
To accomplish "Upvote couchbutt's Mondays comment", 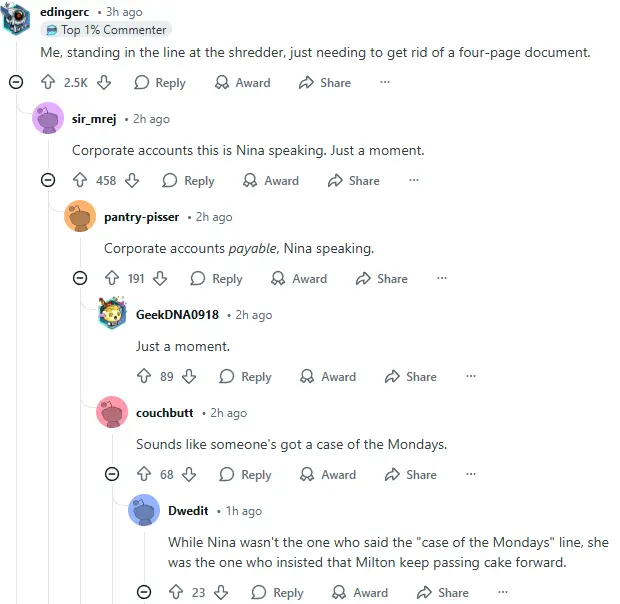I will (144, 474).
